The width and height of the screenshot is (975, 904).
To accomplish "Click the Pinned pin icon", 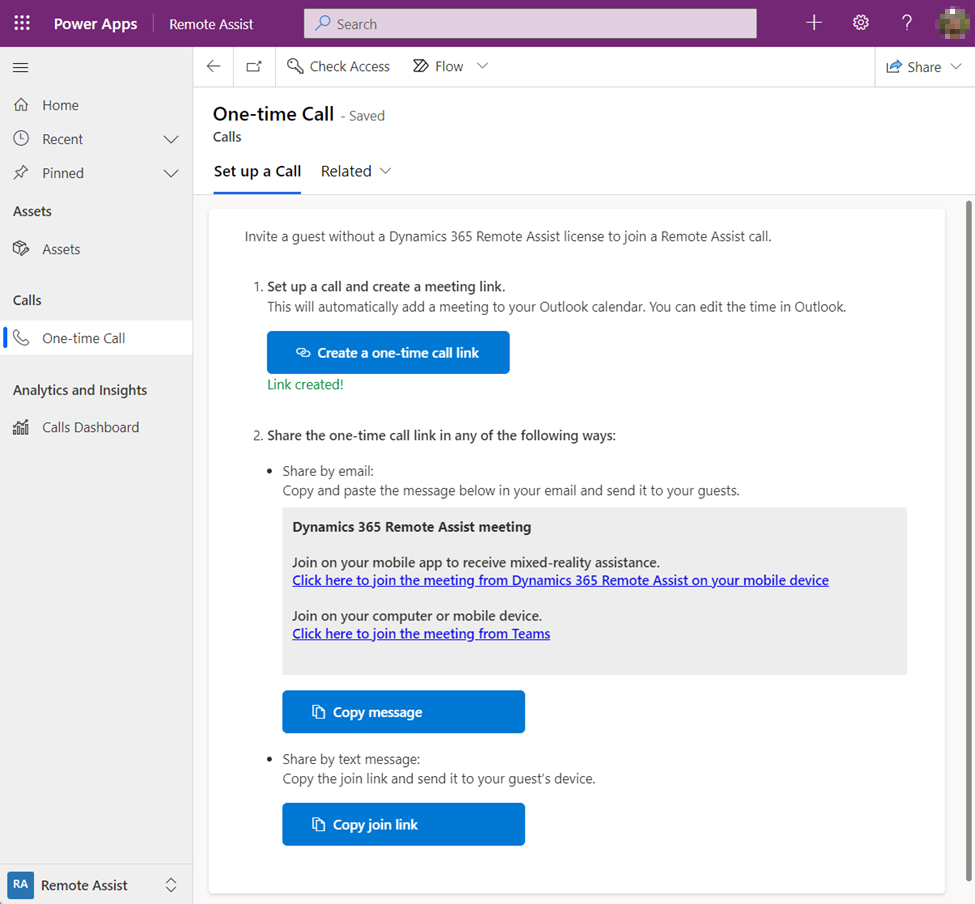I will coord(21,172).
